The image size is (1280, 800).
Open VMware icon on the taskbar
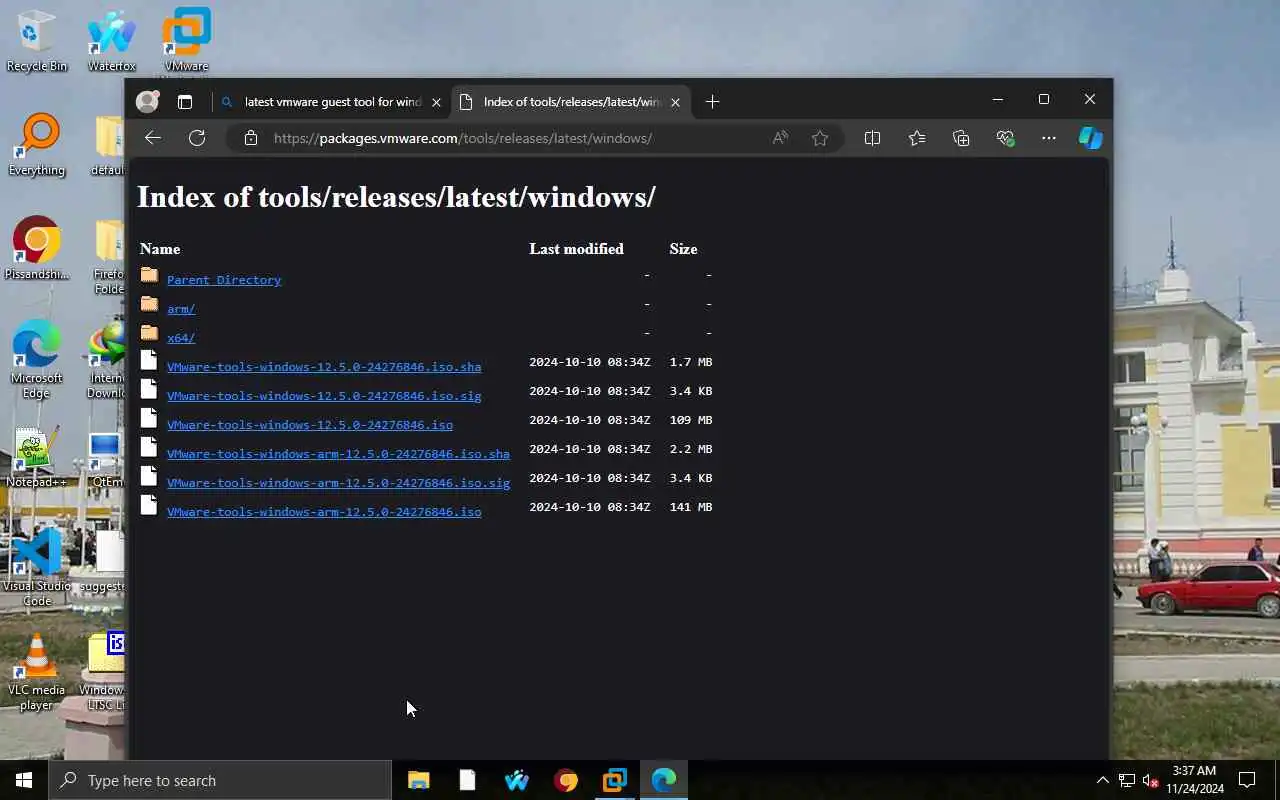tap(614, 780)
